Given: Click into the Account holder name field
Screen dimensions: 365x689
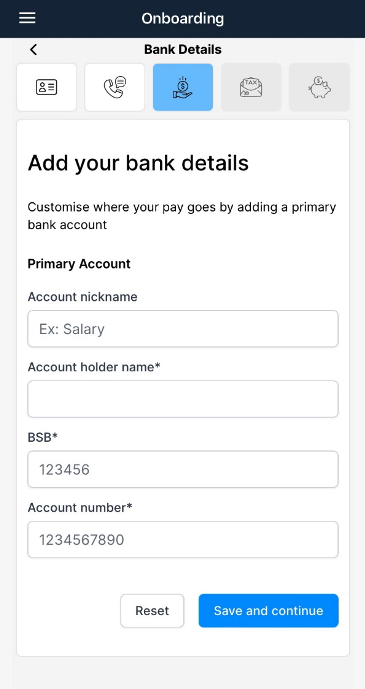Looking at the screenshot, I should pos(183,399).
